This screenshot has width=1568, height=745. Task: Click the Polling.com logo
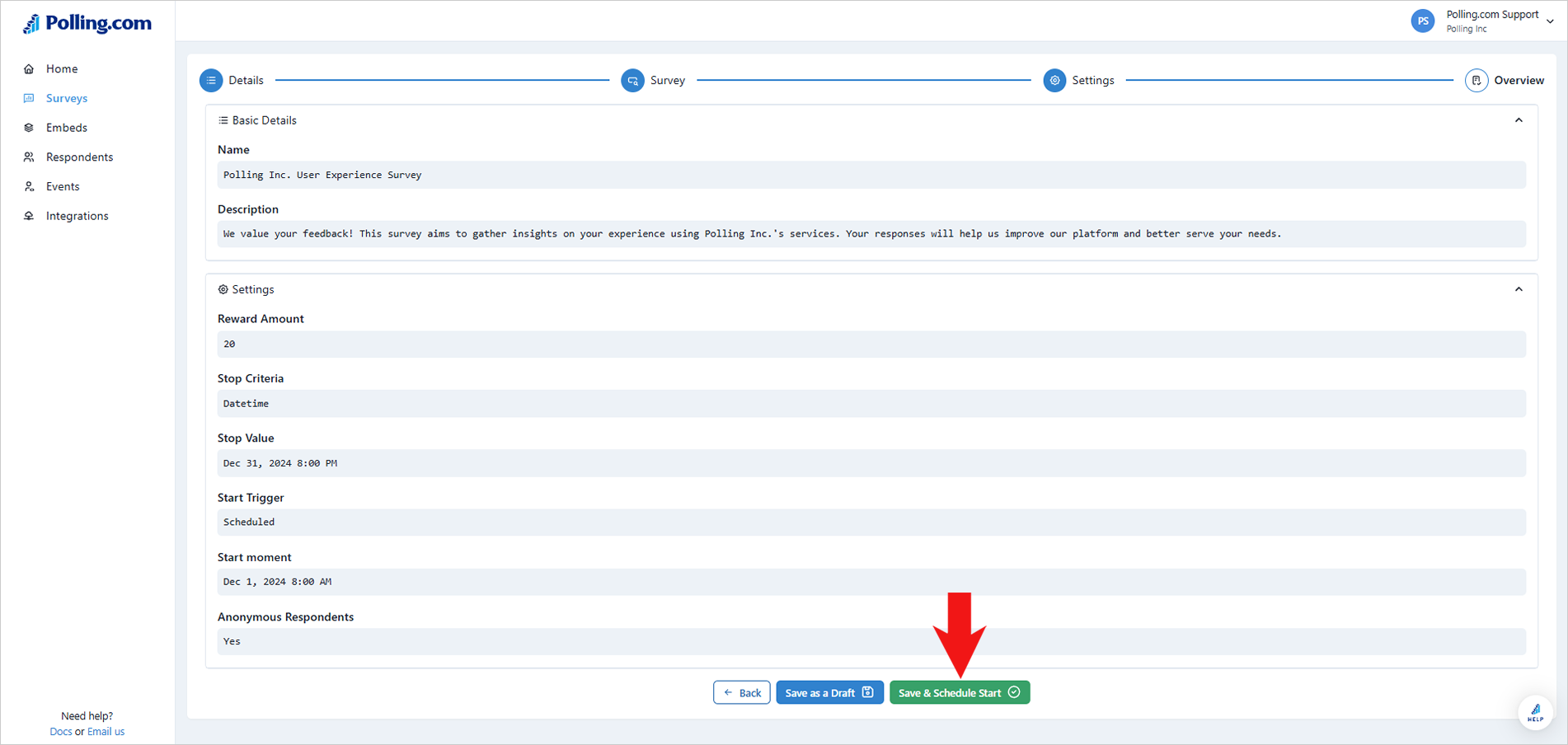pos(87,23)
